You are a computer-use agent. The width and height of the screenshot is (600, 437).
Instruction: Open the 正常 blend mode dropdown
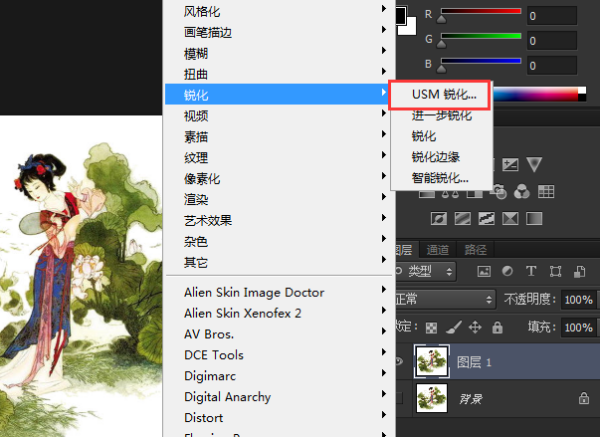445,299
